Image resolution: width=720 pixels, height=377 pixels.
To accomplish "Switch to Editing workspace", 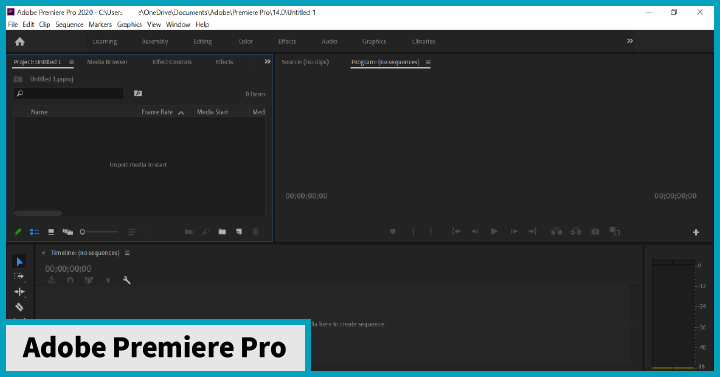I will 202,41.
